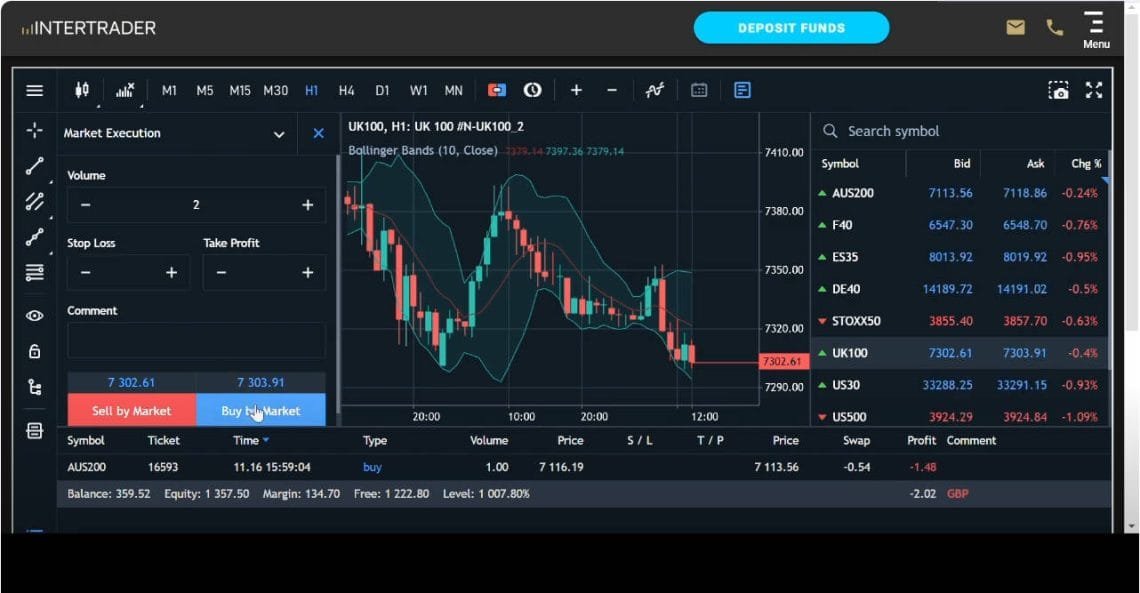Click the Sell by Market button

point(130,409)
